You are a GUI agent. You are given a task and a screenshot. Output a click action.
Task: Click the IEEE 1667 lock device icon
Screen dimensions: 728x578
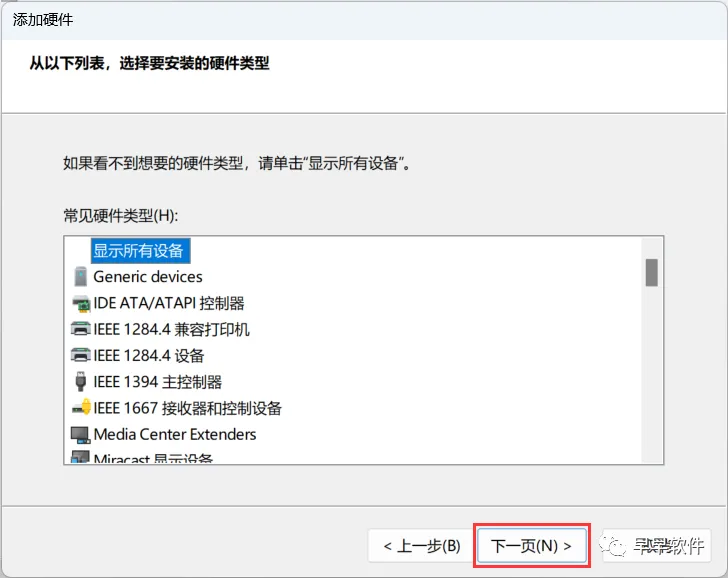tap(81, 407)
